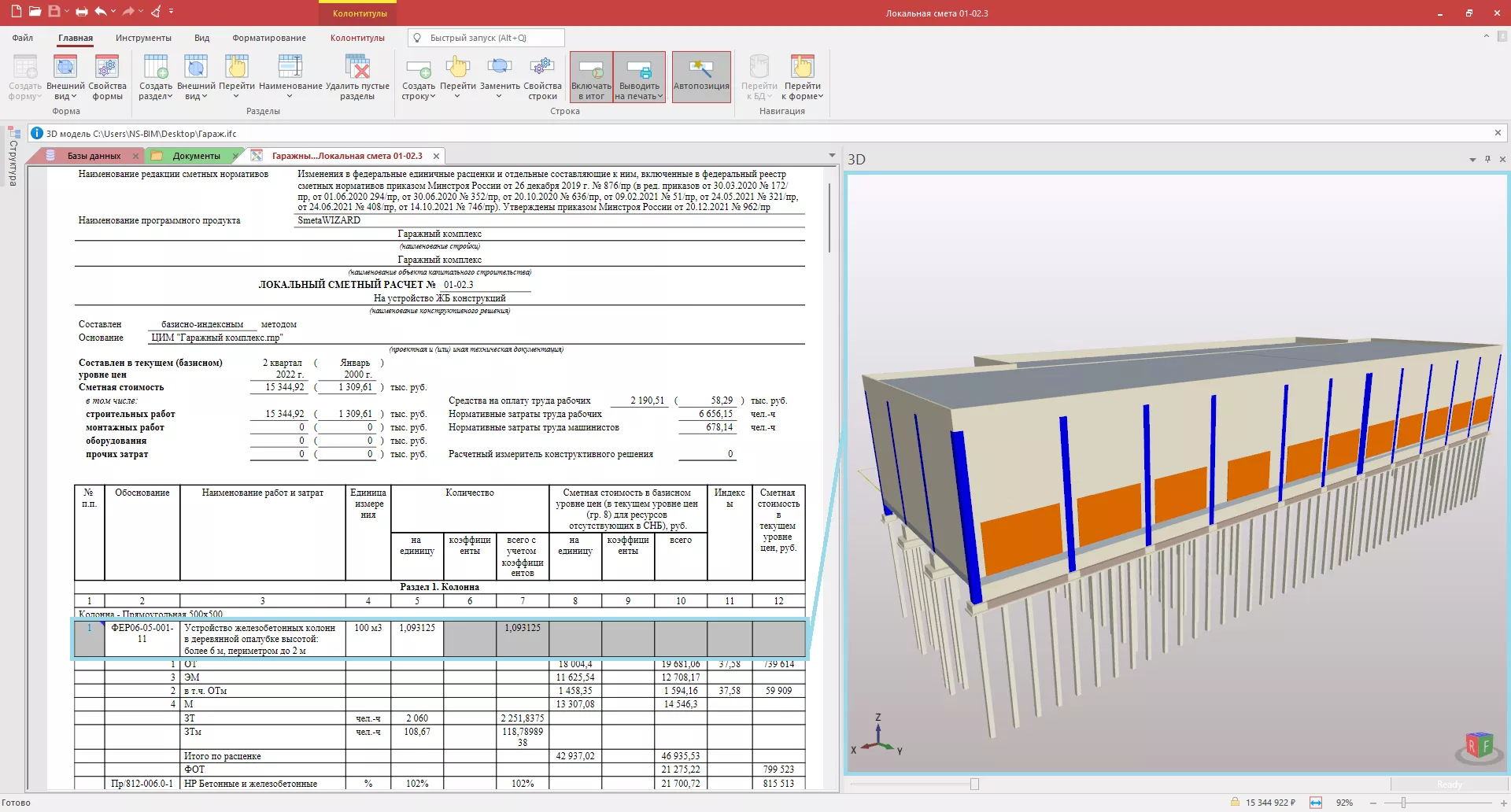Toggle Автопозиция mode
1511x812 pixels.
[x=701, y=77]
